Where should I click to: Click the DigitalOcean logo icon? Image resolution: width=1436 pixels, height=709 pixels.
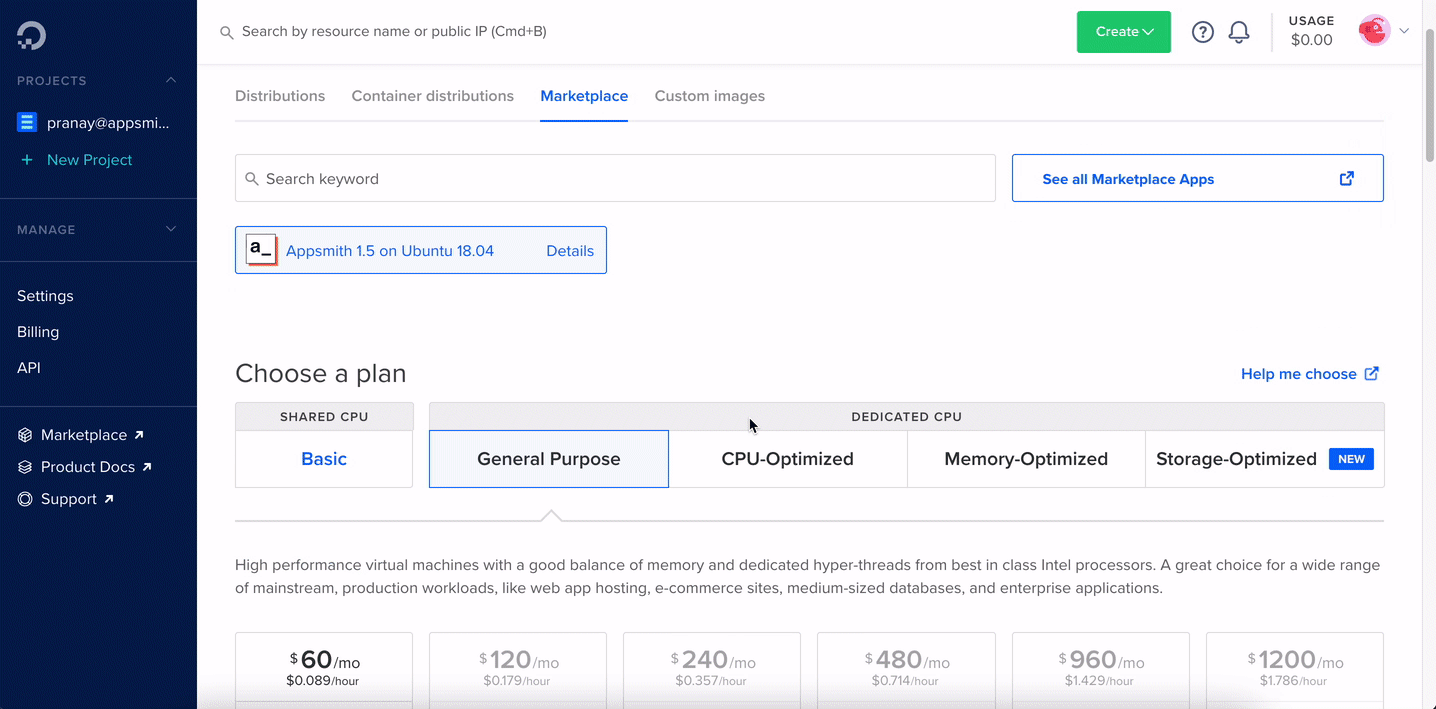point(31,35)
